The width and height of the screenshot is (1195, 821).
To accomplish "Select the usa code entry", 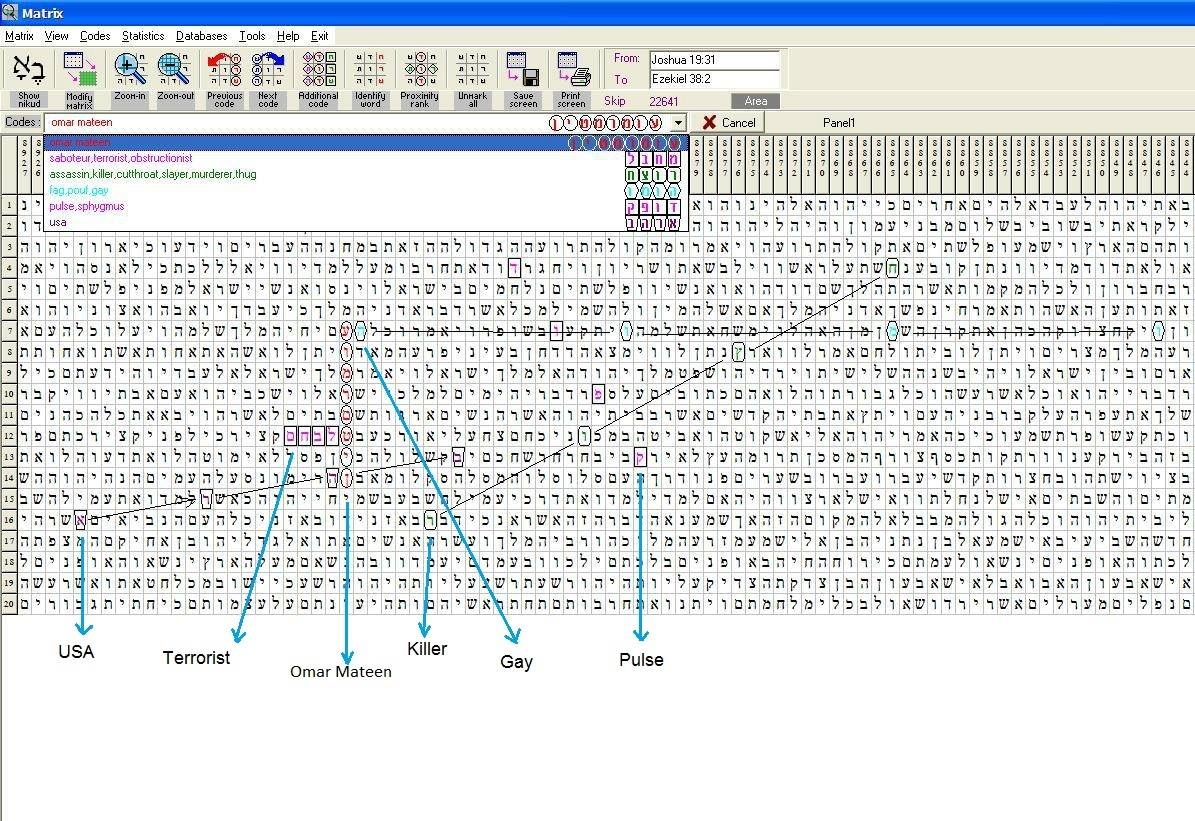I will tap(366, 223).
